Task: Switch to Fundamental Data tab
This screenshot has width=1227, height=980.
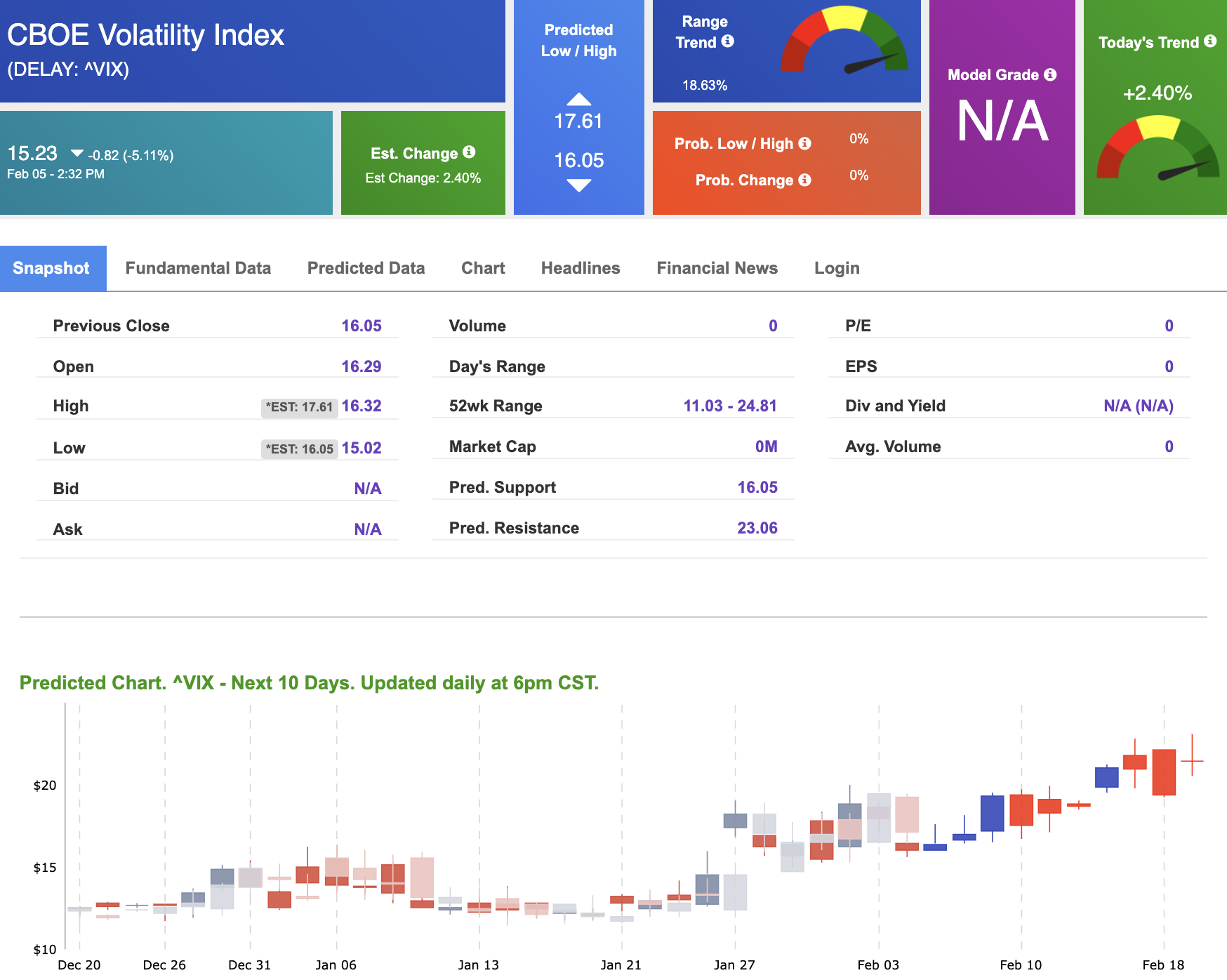Action: pyautogui.click(x=198, y=268)
